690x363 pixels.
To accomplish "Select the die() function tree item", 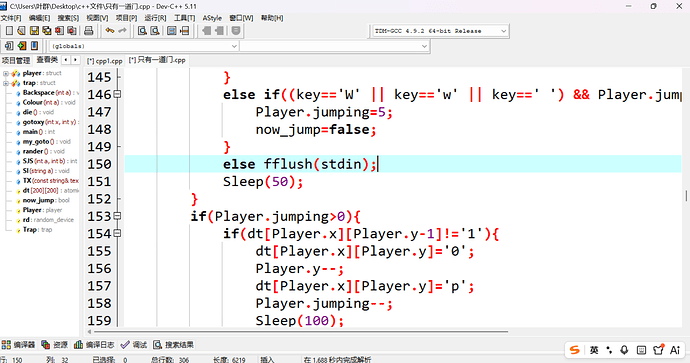I will tap(38, 112).
